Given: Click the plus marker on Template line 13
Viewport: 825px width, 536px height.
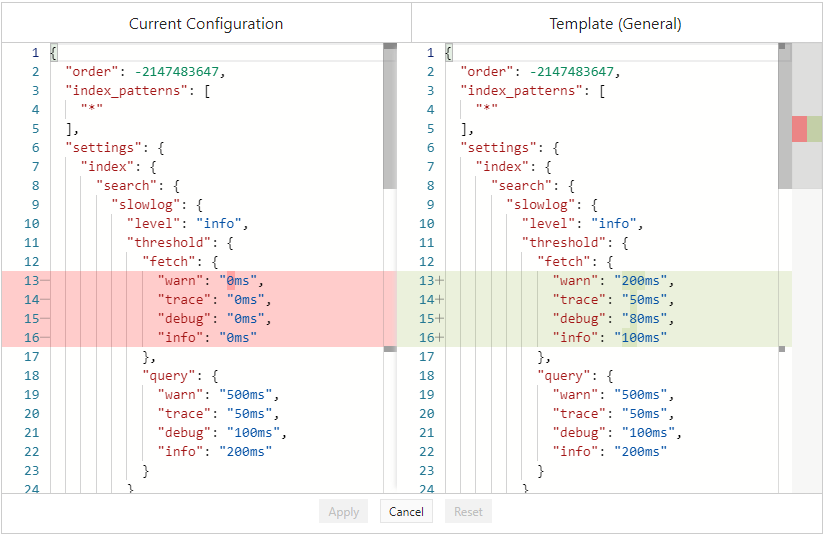Looking at the screenshot, I should click(x=441, y=281).
